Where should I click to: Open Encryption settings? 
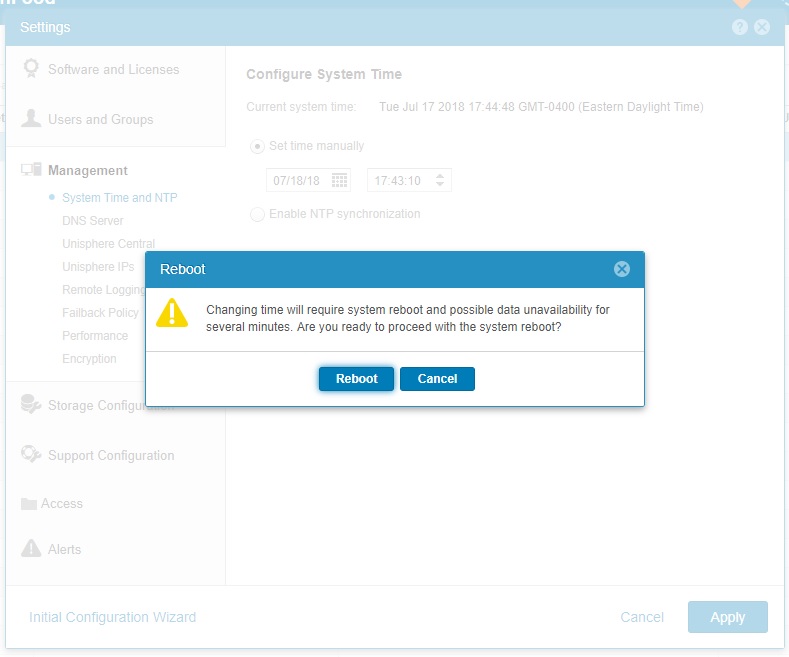pos(89,359)
